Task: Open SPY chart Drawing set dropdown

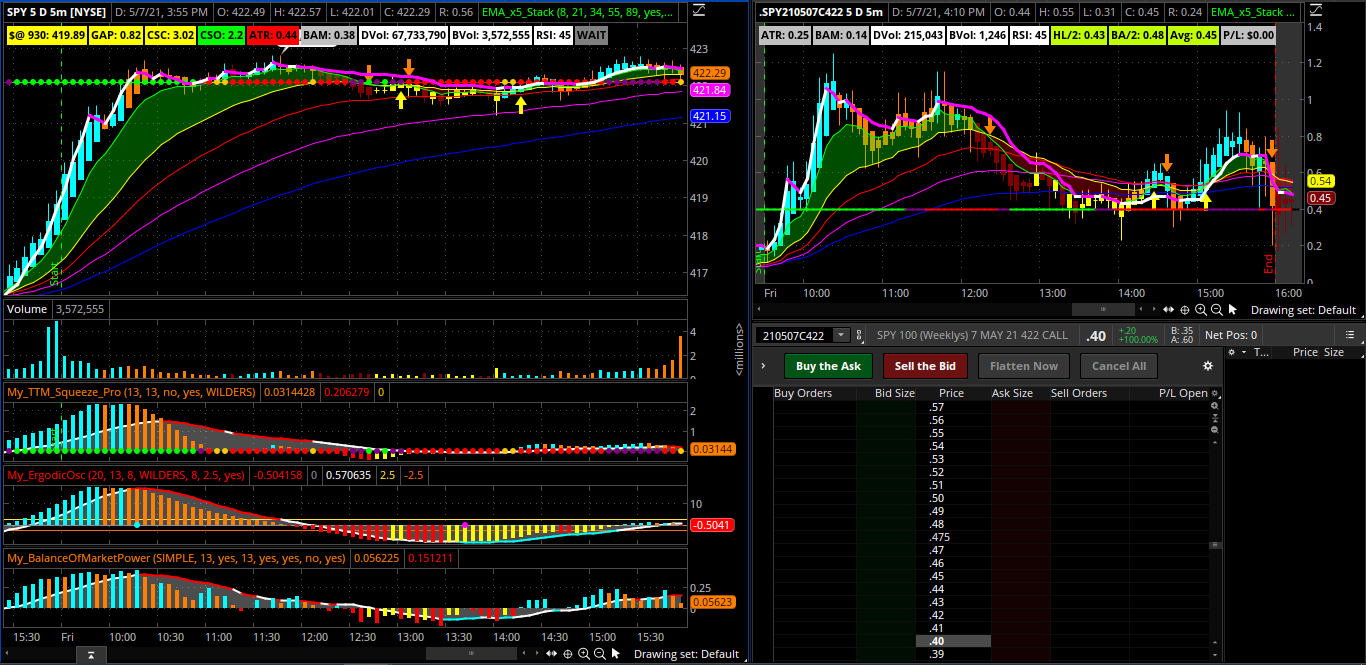Action: [x=686, y=654]
